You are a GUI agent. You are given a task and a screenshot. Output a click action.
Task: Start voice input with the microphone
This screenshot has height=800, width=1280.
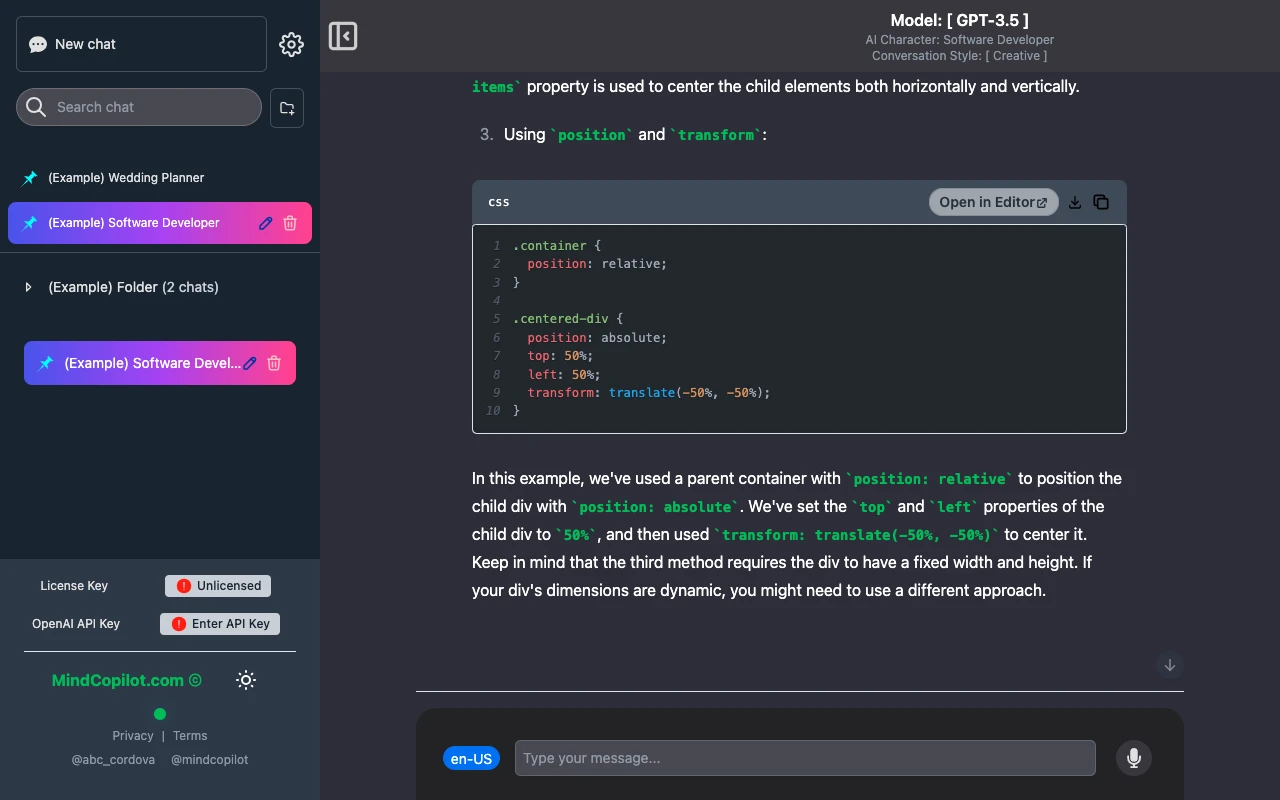(x=1134, y=758)
